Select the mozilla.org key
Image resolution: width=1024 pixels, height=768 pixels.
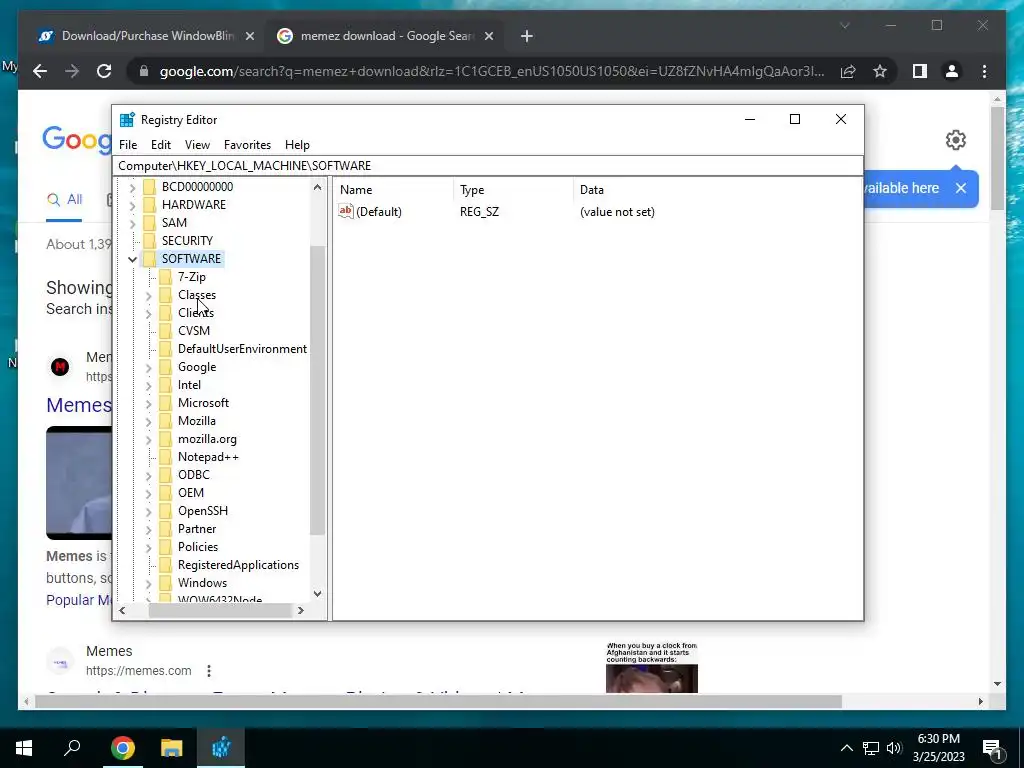(x=207, y=440)
